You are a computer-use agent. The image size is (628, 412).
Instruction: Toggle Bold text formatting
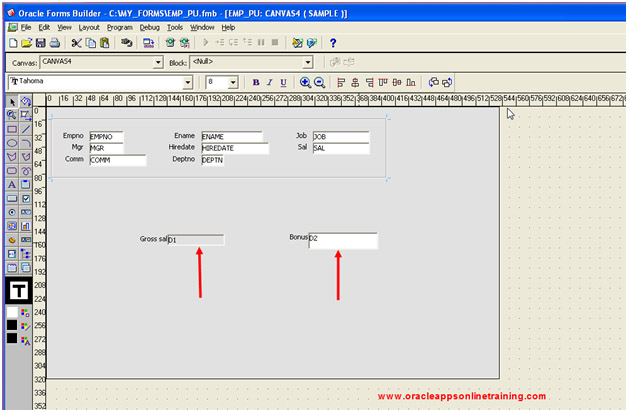[256, 82]
